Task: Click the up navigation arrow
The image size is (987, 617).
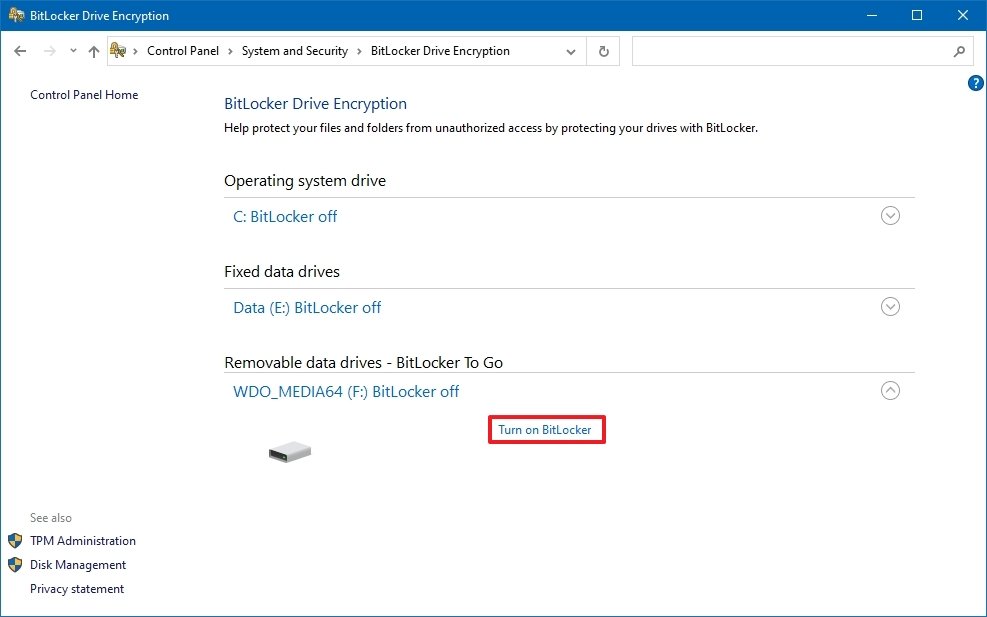Action: pos(93,51)
